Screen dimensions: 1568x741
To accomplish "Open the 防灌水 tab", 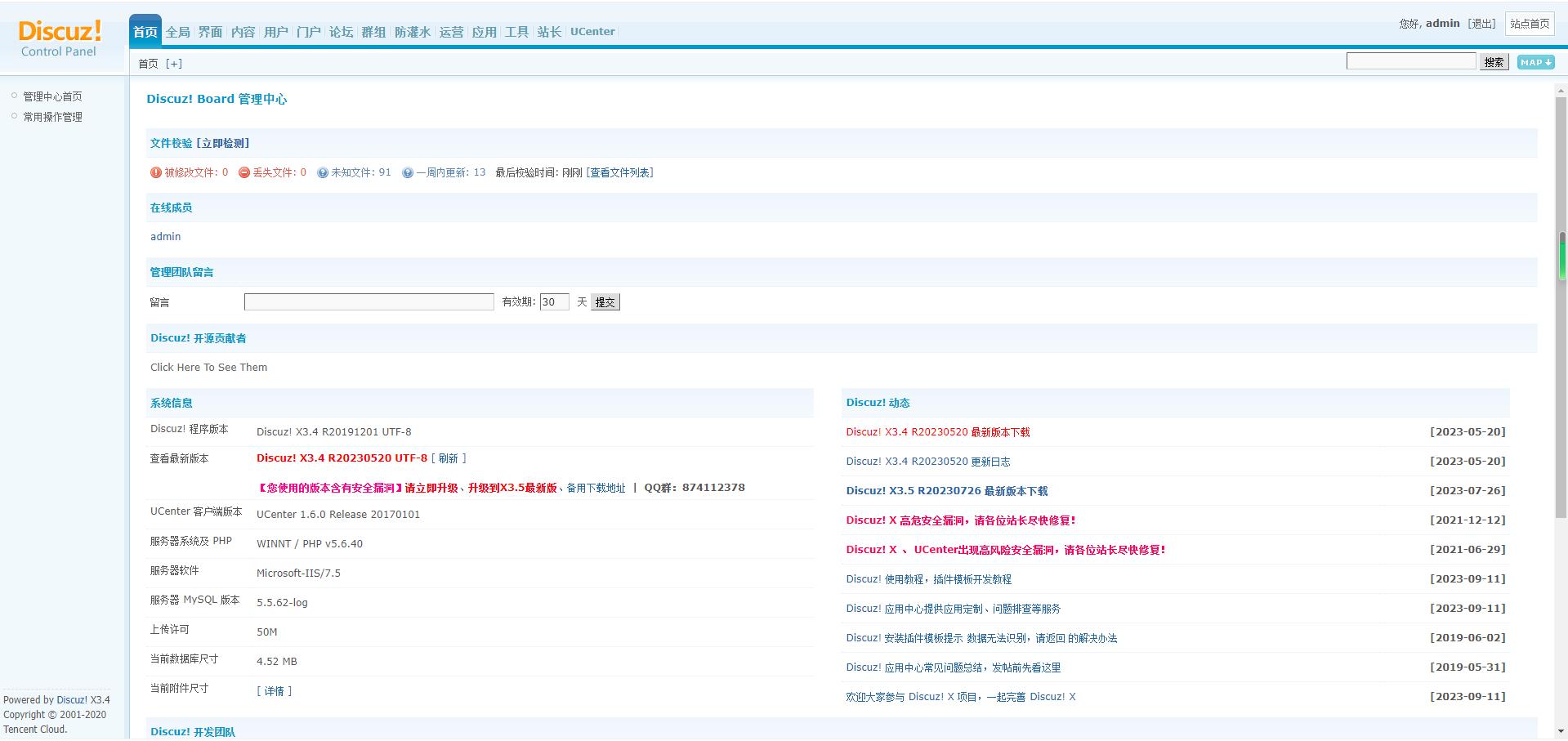I will [x=413, y=32].
